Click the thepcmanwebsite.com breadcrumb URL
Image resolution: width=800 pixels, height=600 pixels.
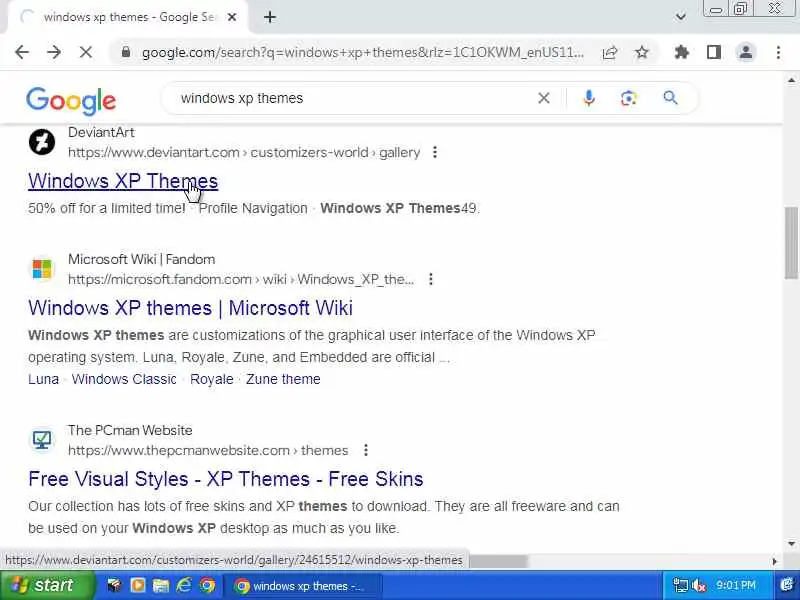tap(208, 451)
